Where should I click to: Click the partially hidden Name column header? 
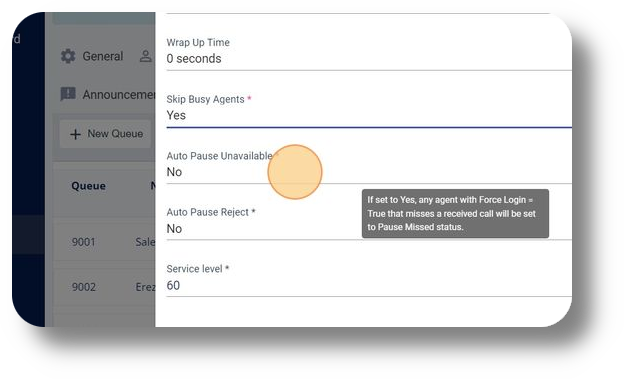pos(153,186)
